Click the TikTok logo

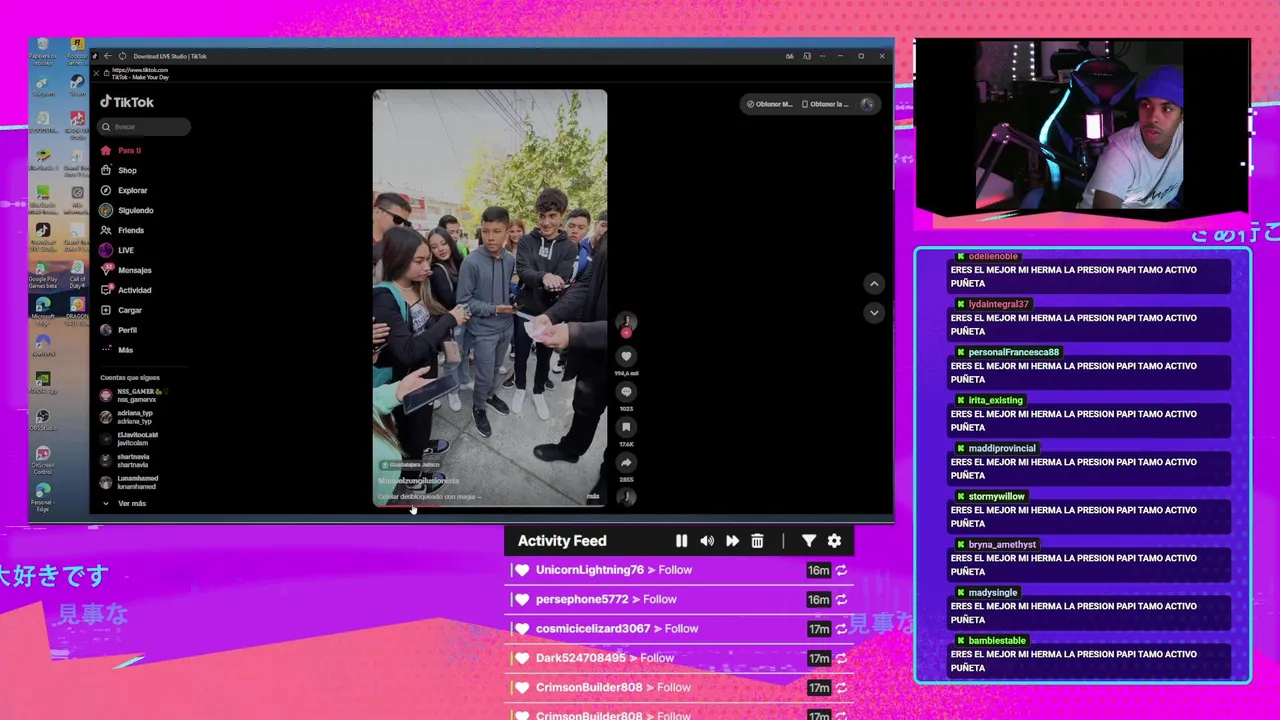click(x=127, y=102)
